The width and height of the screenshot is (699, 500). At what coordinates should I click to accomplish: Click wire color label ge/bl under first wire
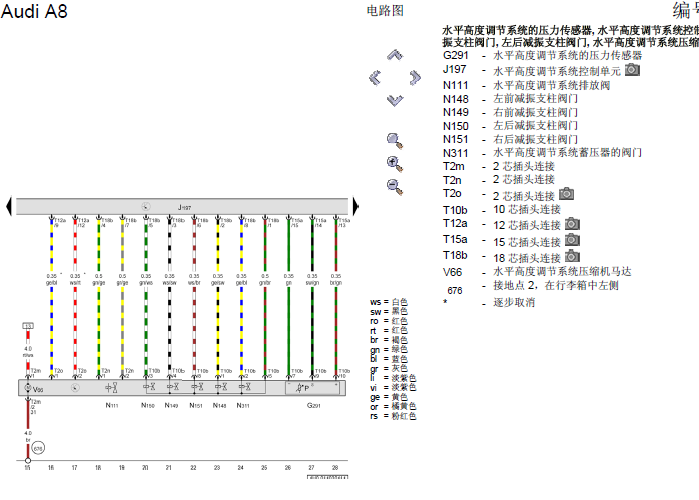point(52,283)
